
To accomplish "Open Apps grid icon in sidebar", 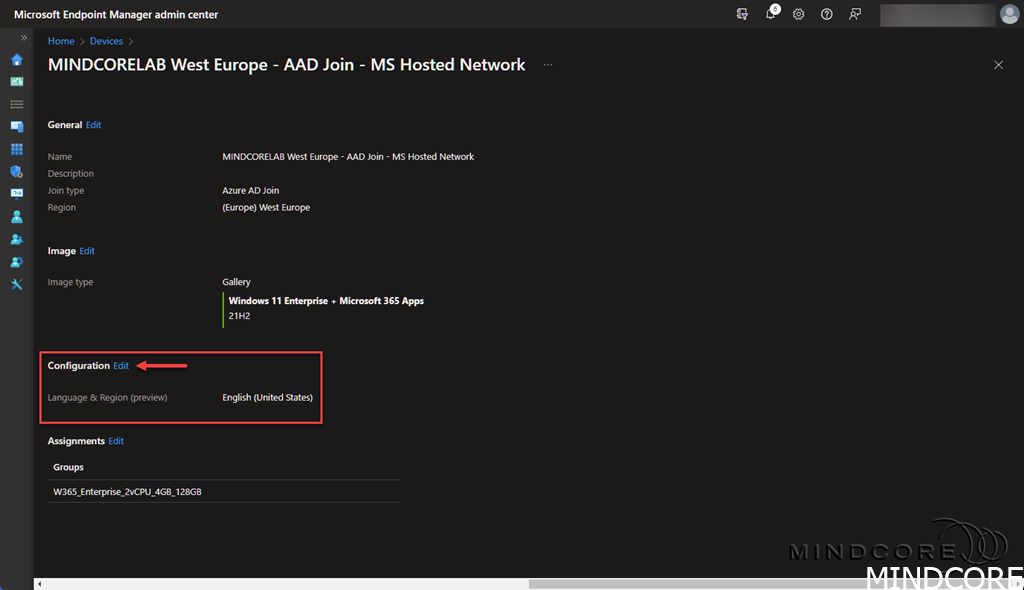I will [17, 149].
